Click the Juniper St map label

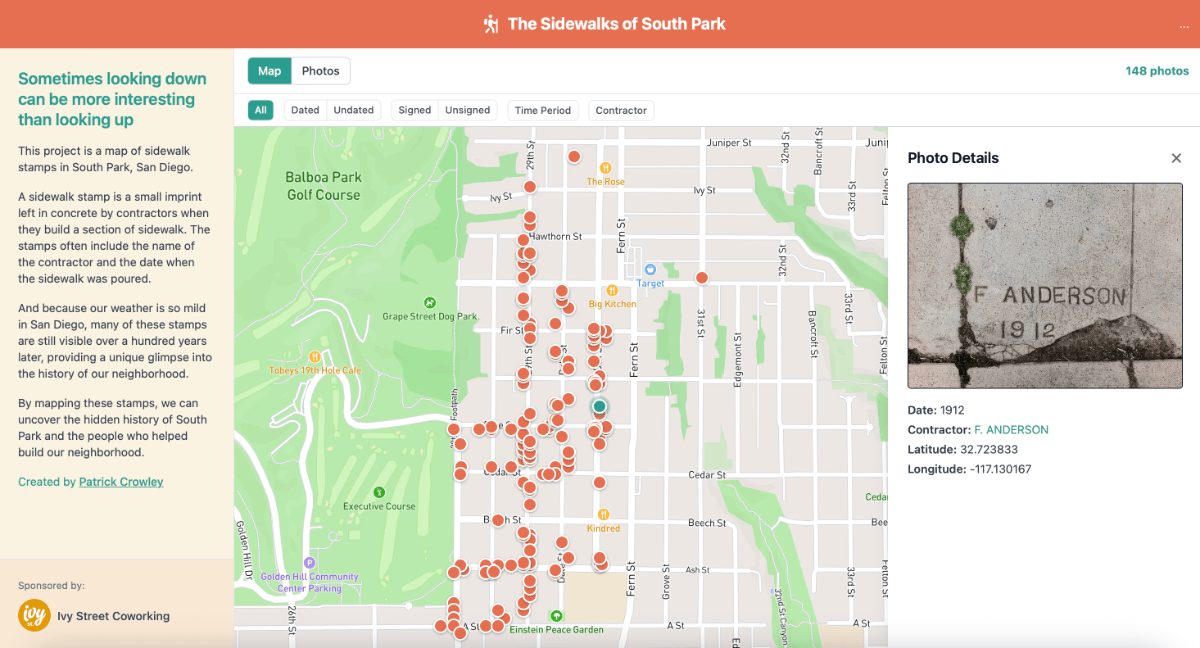(x=729, y=143)
